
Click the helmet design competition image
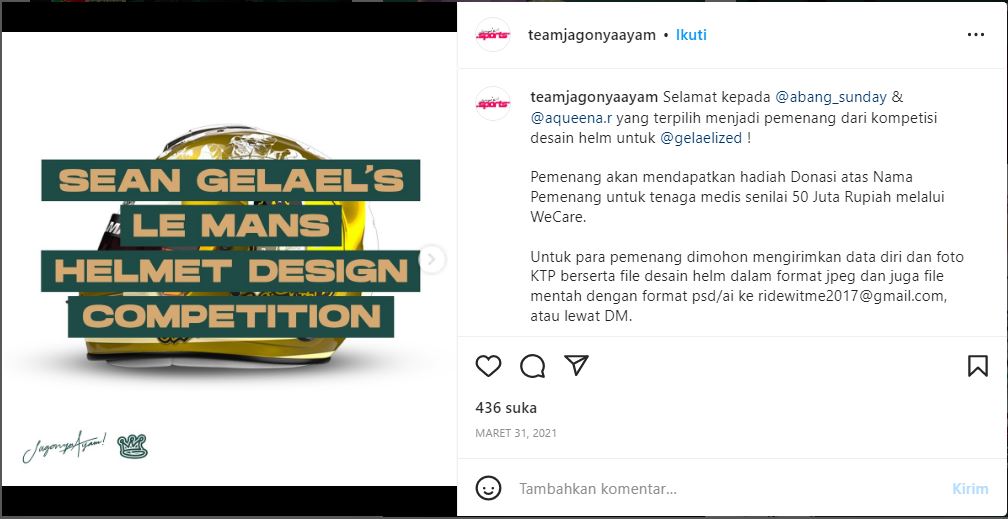(230, 259)
